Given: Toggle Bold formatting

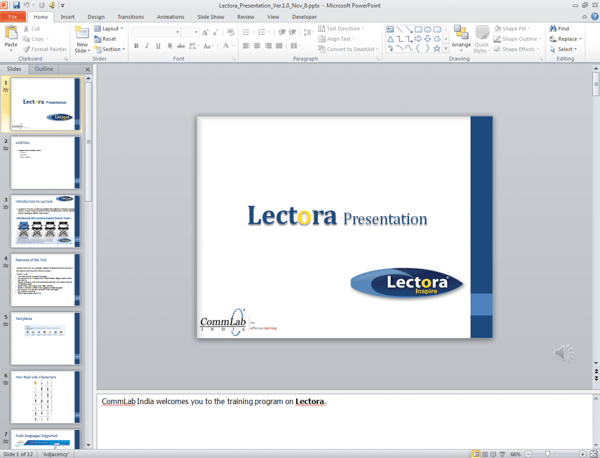Looking at the screenshot, I should point(136,46).
